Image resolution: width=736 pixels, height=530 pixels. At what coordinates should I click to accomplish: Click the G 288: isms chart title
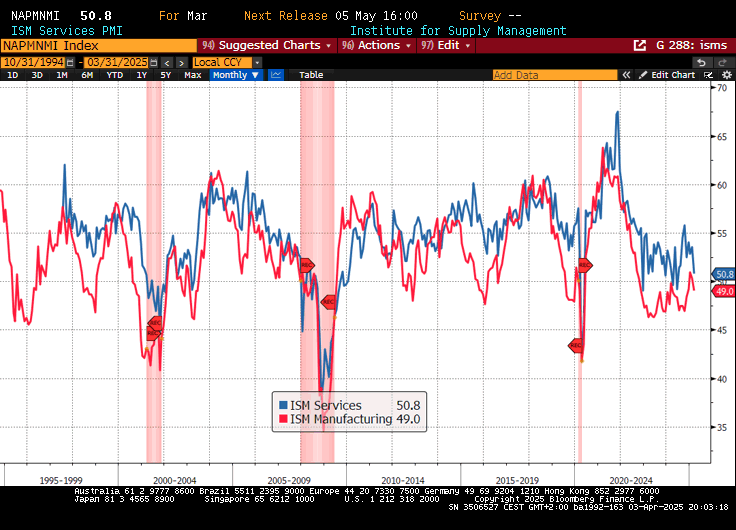click(691, 46)
